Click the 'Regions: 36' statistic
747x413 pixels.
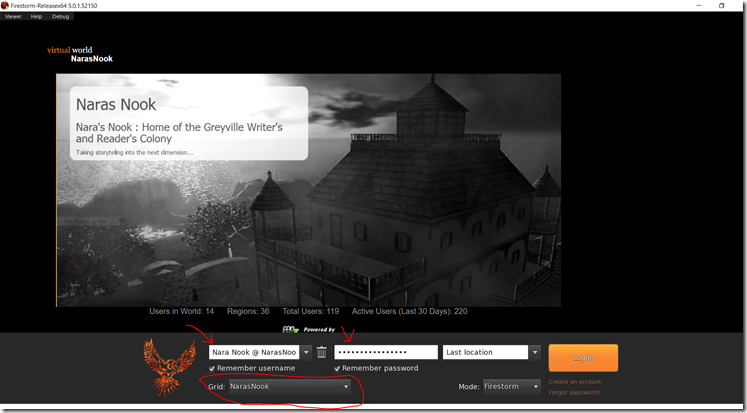pyautogui.click(x=248, y=311)
